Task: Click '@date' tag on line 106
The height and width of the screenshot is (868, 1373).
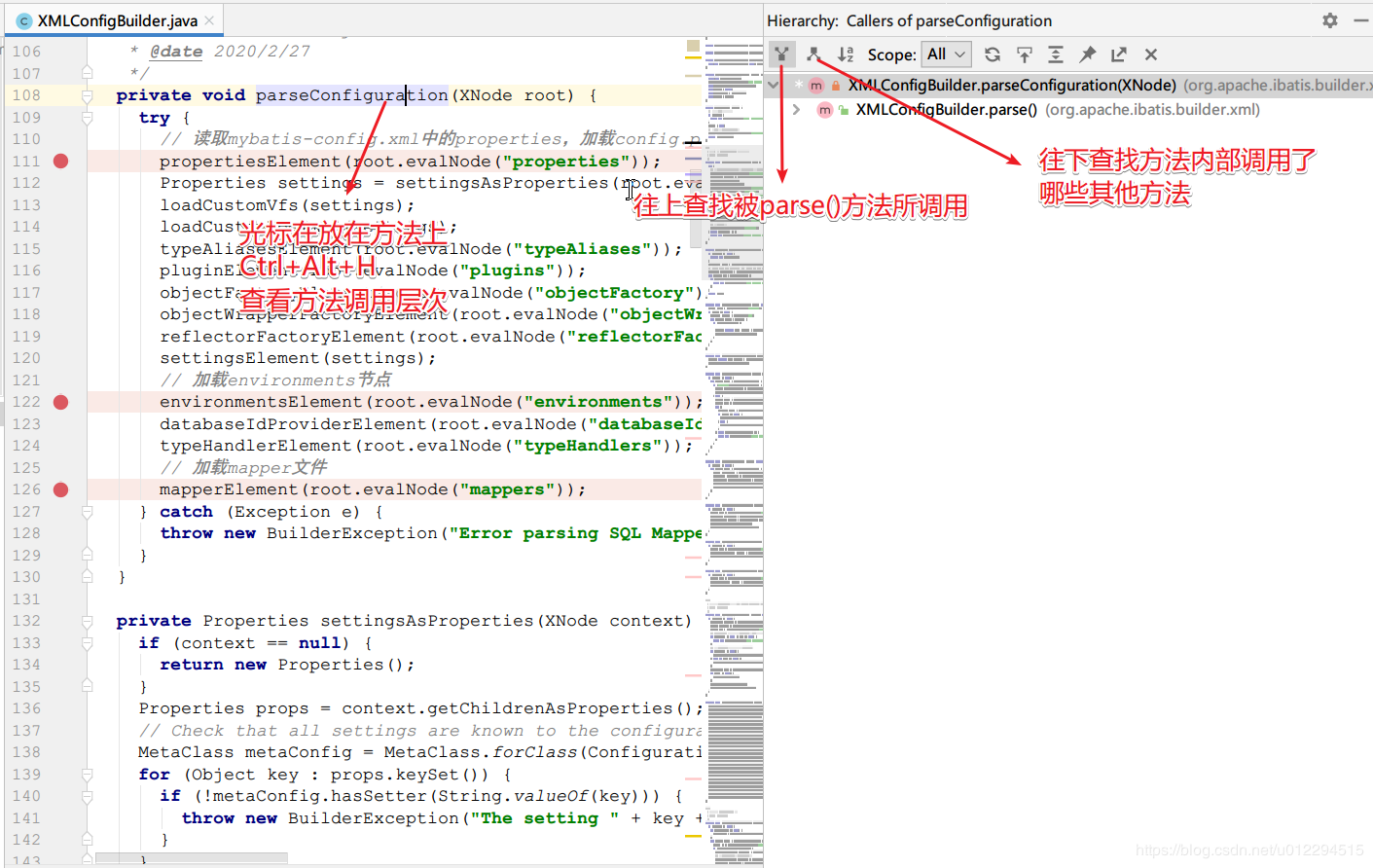Action: click(176, 52)
